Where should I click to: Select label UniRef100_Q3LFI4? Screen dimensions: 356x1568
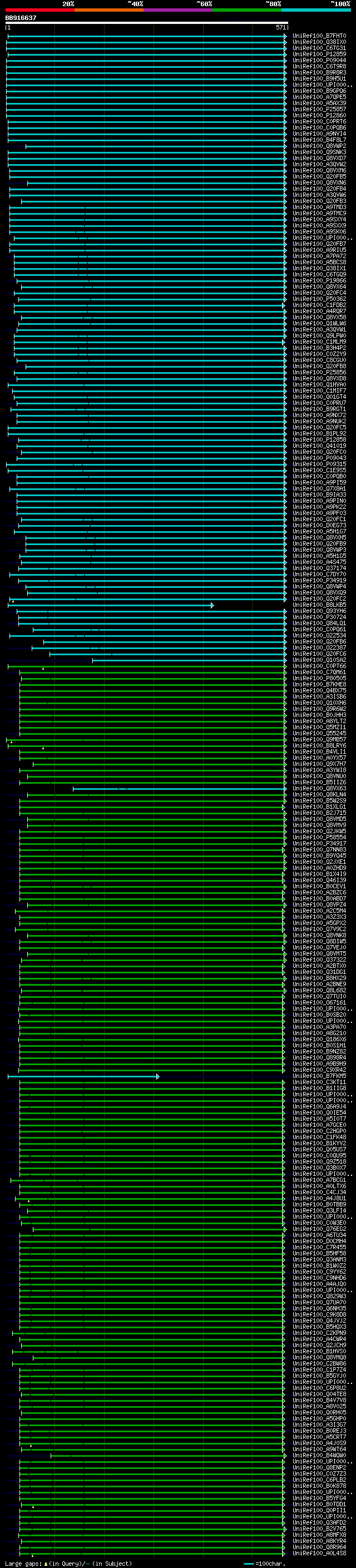coord(319,1211)
